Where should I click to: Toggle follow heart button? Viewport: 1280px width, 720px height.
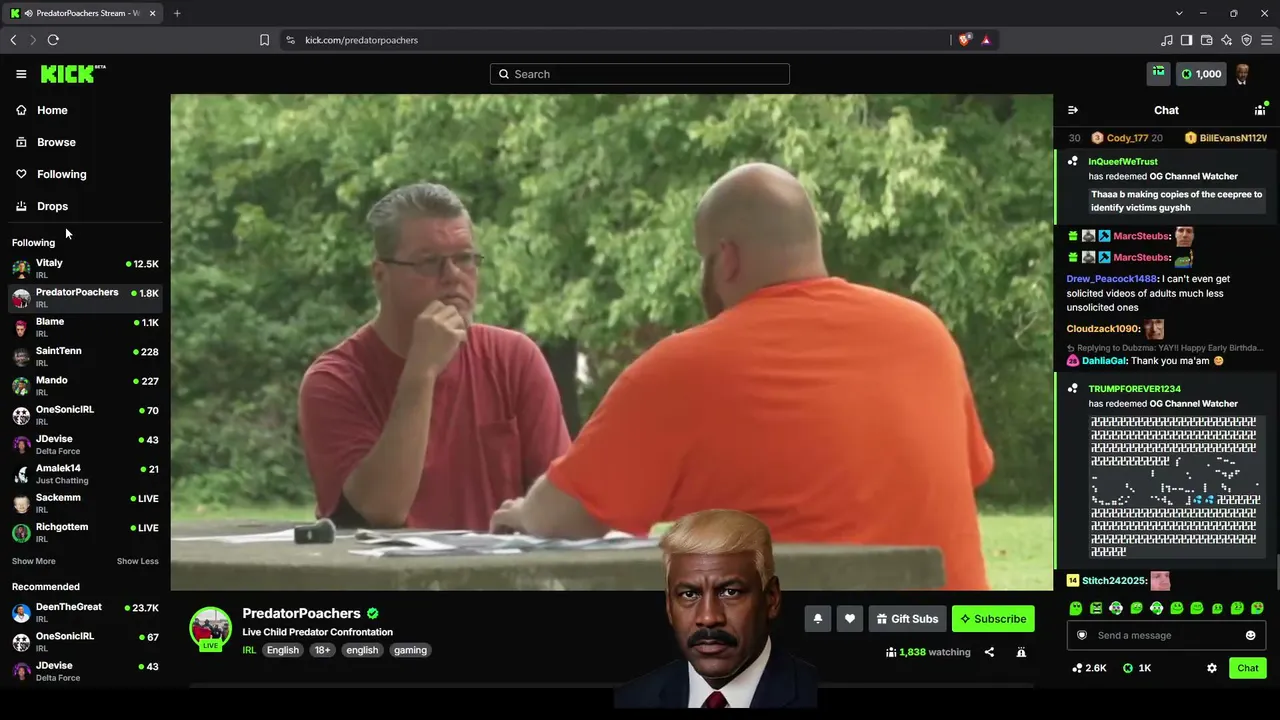(x=850, y=619)
